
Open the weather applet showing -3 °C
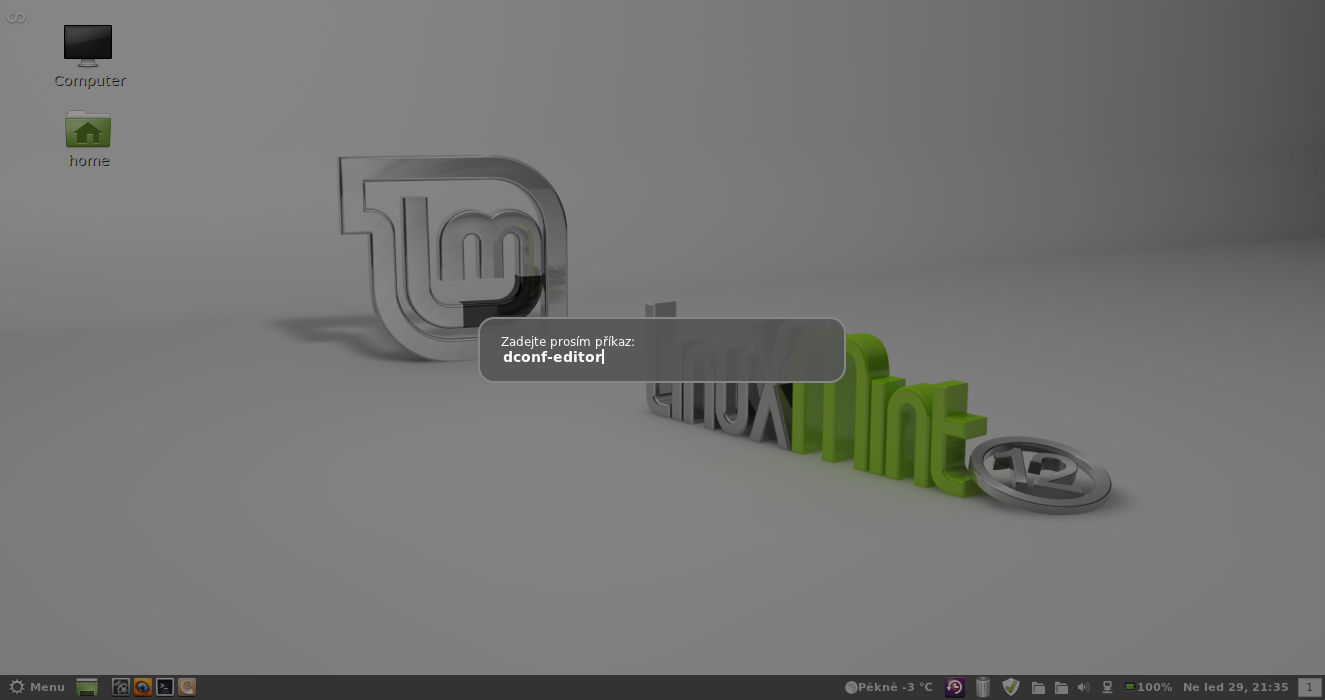coord(889,687)
